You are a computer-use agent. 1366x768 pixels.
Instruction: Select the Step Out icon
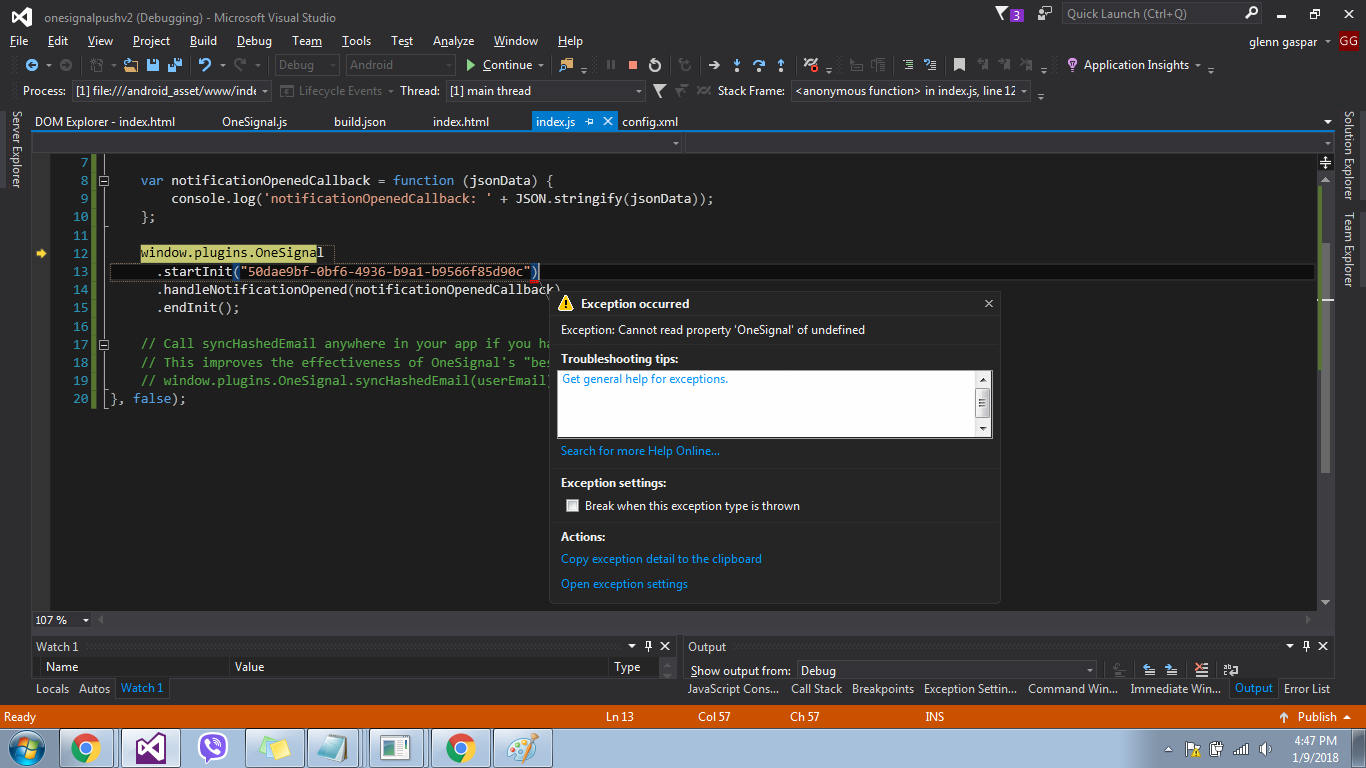(x=781, y=64)
